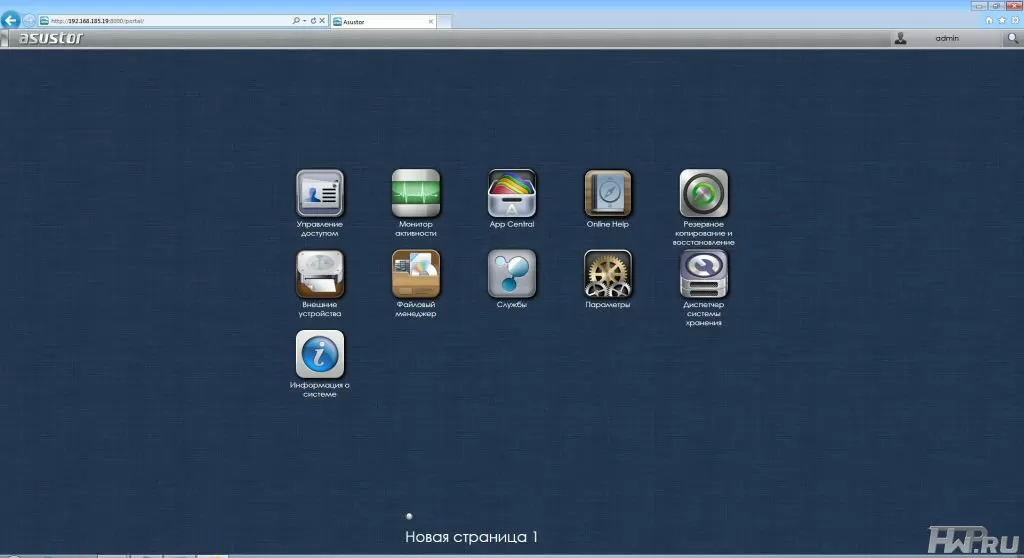Viewport: 1024px width, 558px height.
Task: Open Параметры gears icon
Action: tap(607, 274)
